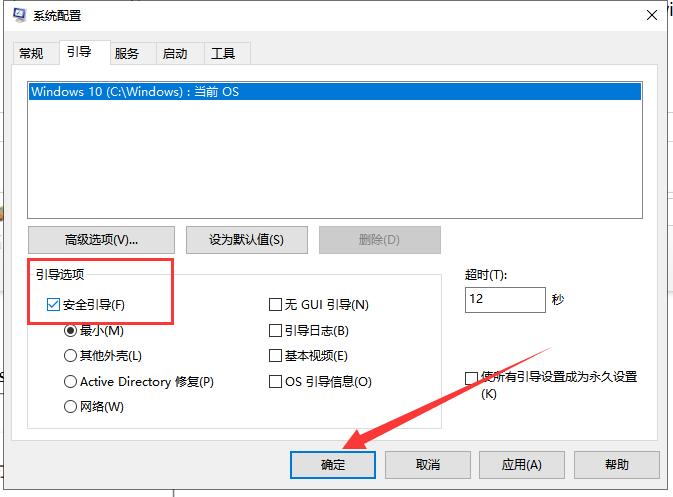673x497 pixels.
Task: Check the 引导日志 option
Action: [276, 331]
